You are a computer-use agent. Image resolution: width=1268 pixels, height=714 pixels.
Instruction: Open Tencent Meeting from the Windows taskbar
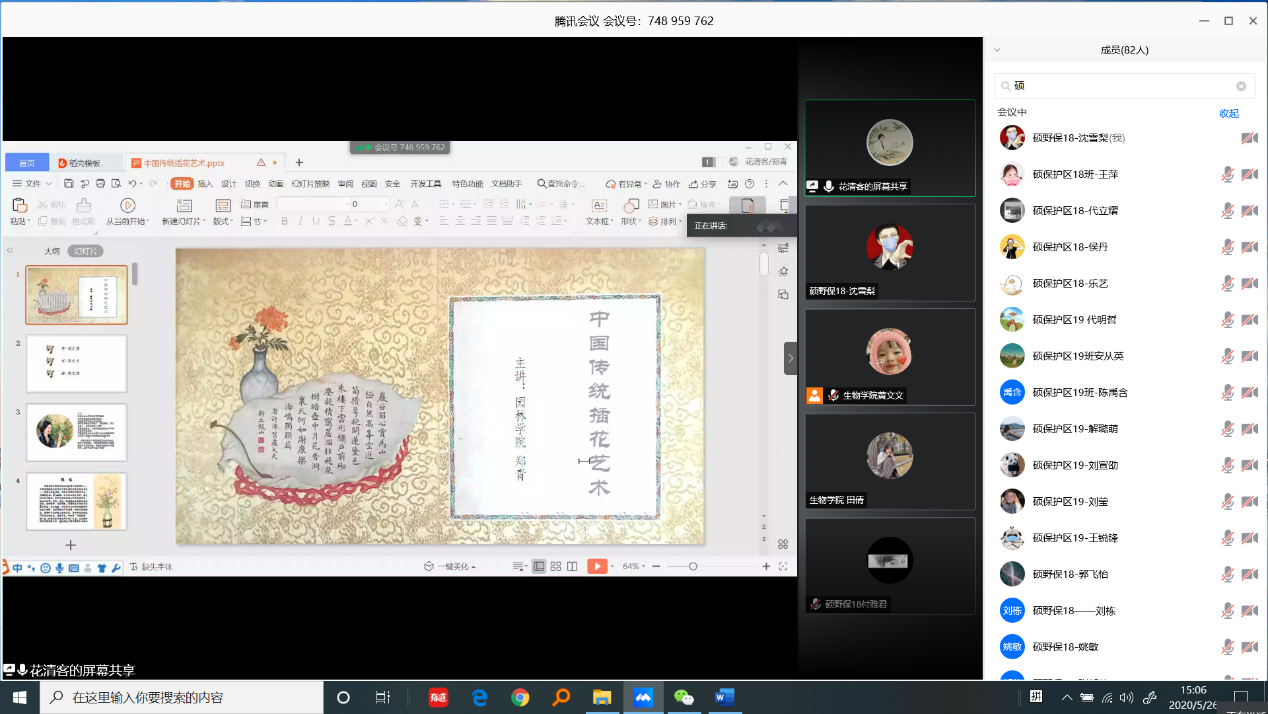(643, 697)
